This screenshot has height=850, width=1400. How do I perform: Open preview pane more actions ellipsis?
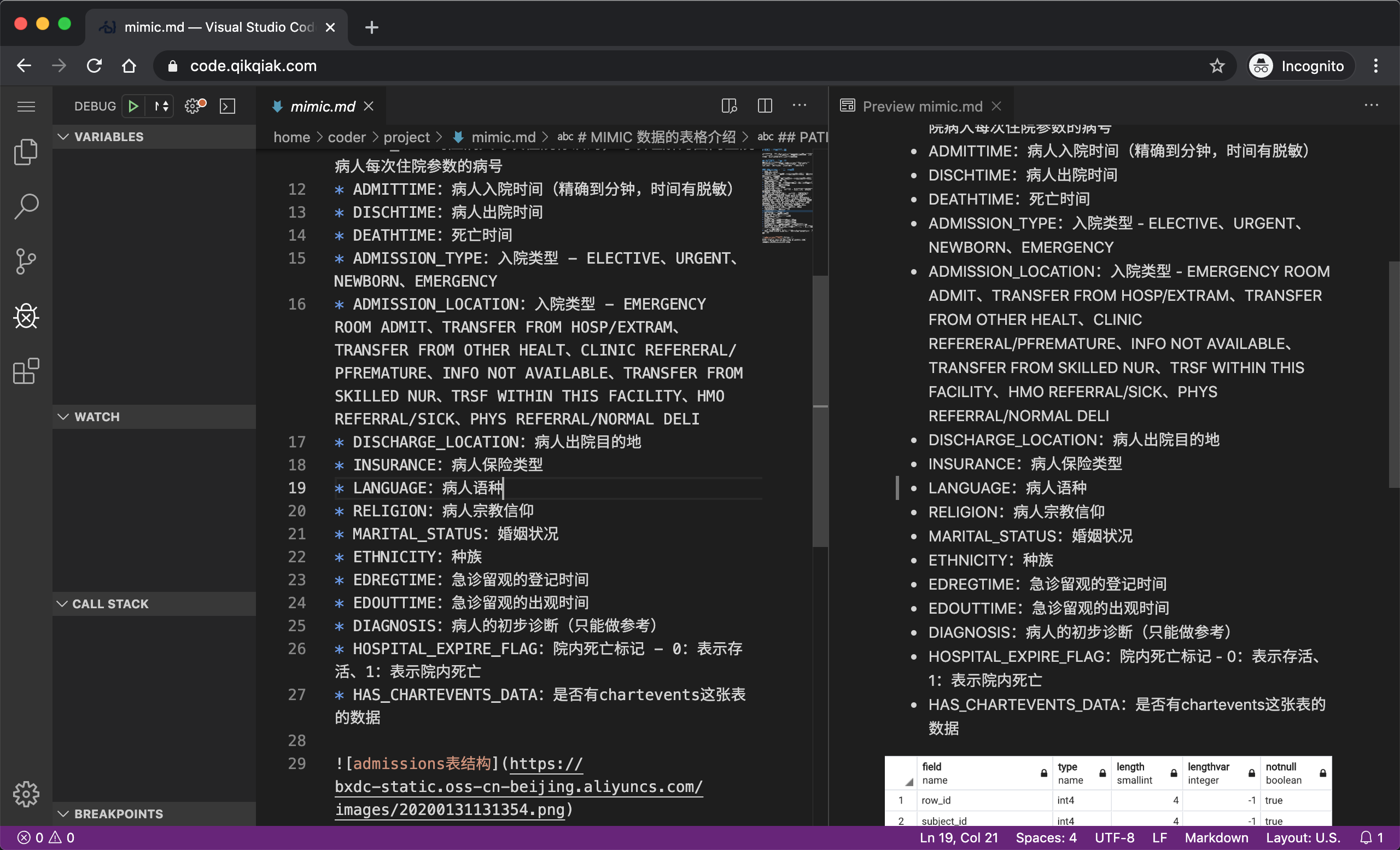coord(1372,106)
